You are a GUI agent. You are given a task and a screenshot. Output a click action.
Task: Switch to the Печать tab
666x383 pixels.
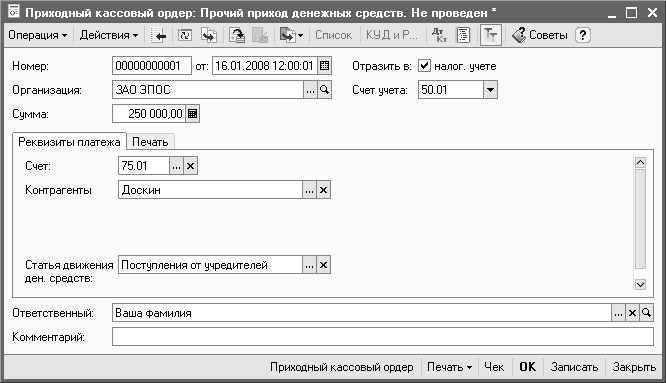coord(150,142)
